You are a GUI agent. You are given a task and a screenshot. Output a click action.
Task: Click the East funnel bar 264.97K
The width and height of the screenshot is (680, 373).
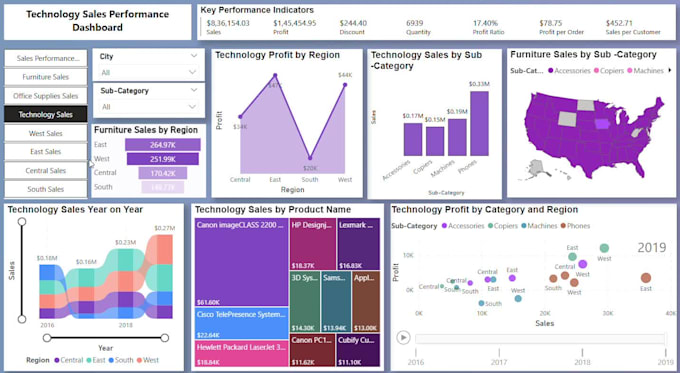[x=163, y=145]
